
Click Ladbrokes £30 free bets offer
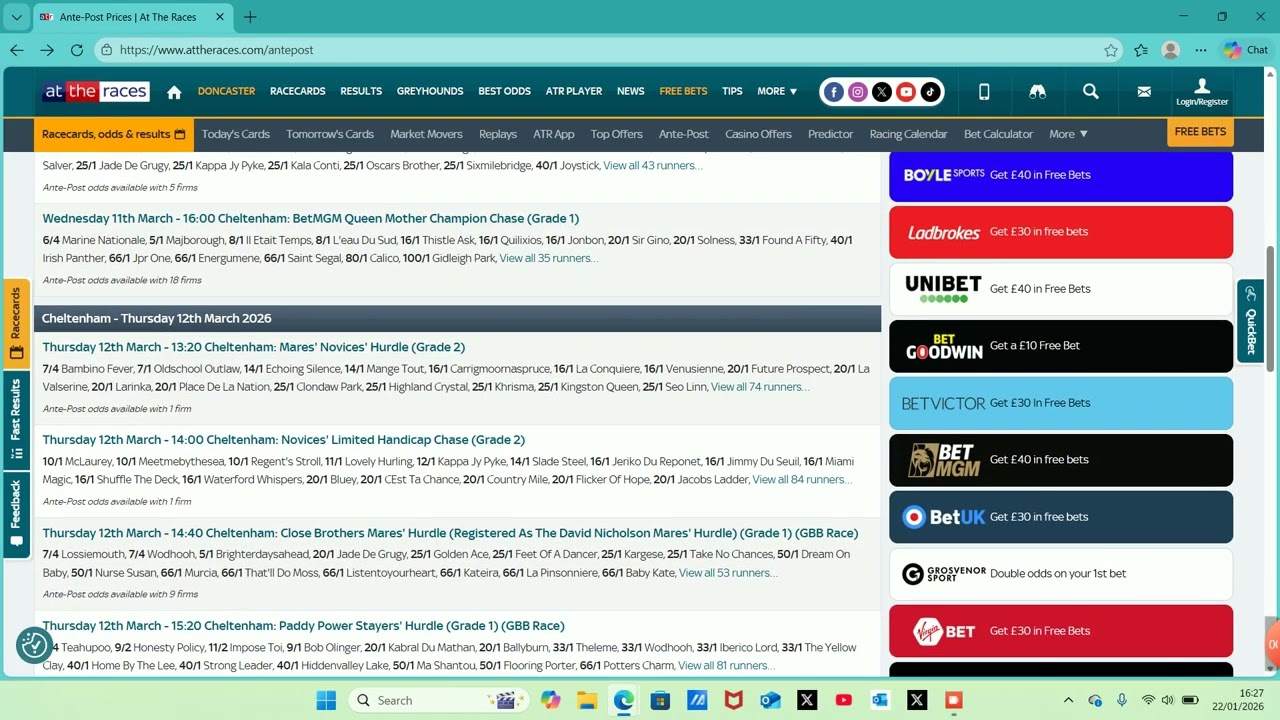[1061, 232]
